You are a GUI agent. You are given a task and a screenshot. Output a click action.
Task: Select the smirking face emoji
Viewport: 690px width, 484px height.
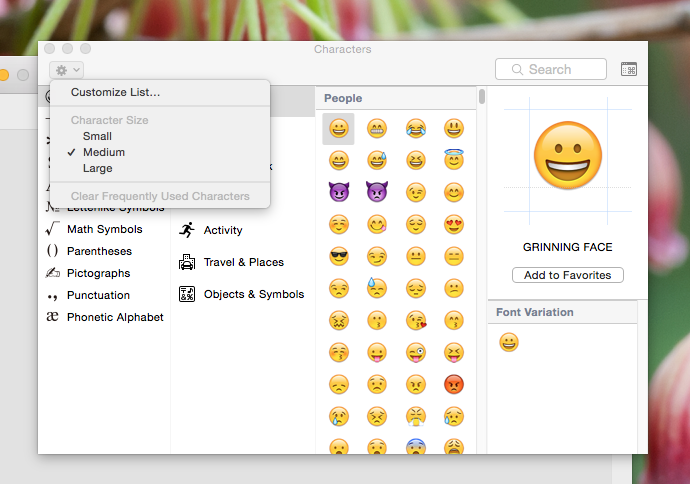377,257
